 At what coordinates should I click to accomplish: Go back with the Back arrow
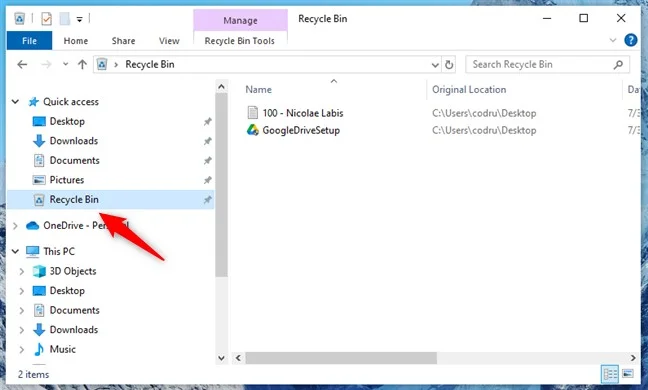tap(22, 64)
